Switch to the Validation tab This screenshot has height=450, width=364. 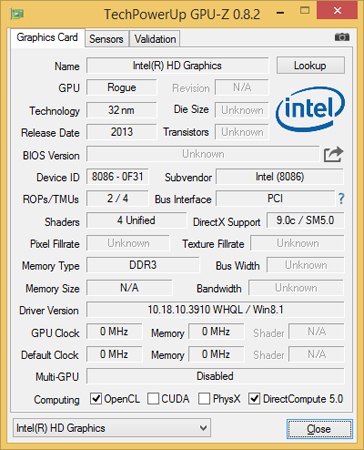tap(155, 39)
